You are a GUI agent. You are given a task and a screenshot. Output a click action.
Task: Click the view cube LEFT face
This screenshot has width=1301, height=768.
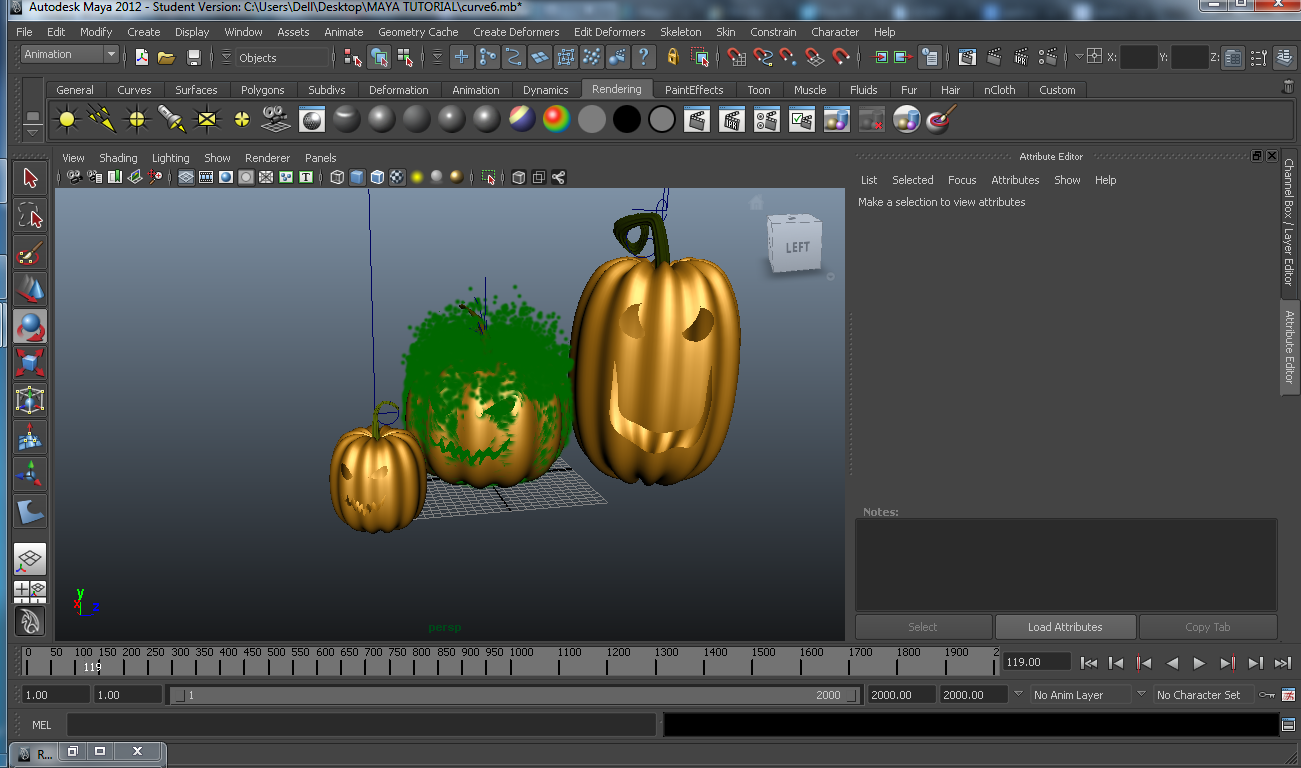click(x=798, y=247)
